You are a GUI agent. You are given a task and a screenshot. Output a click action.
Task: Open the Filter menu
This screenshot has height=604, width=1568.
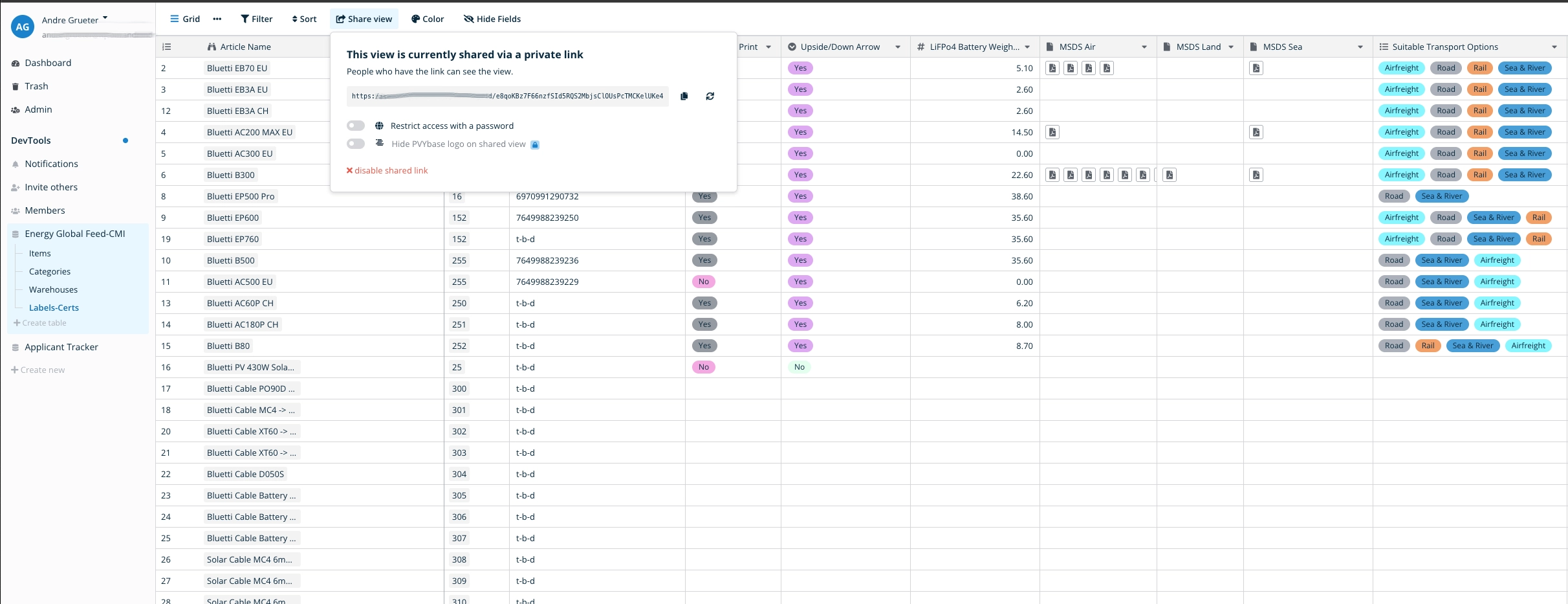257,19
